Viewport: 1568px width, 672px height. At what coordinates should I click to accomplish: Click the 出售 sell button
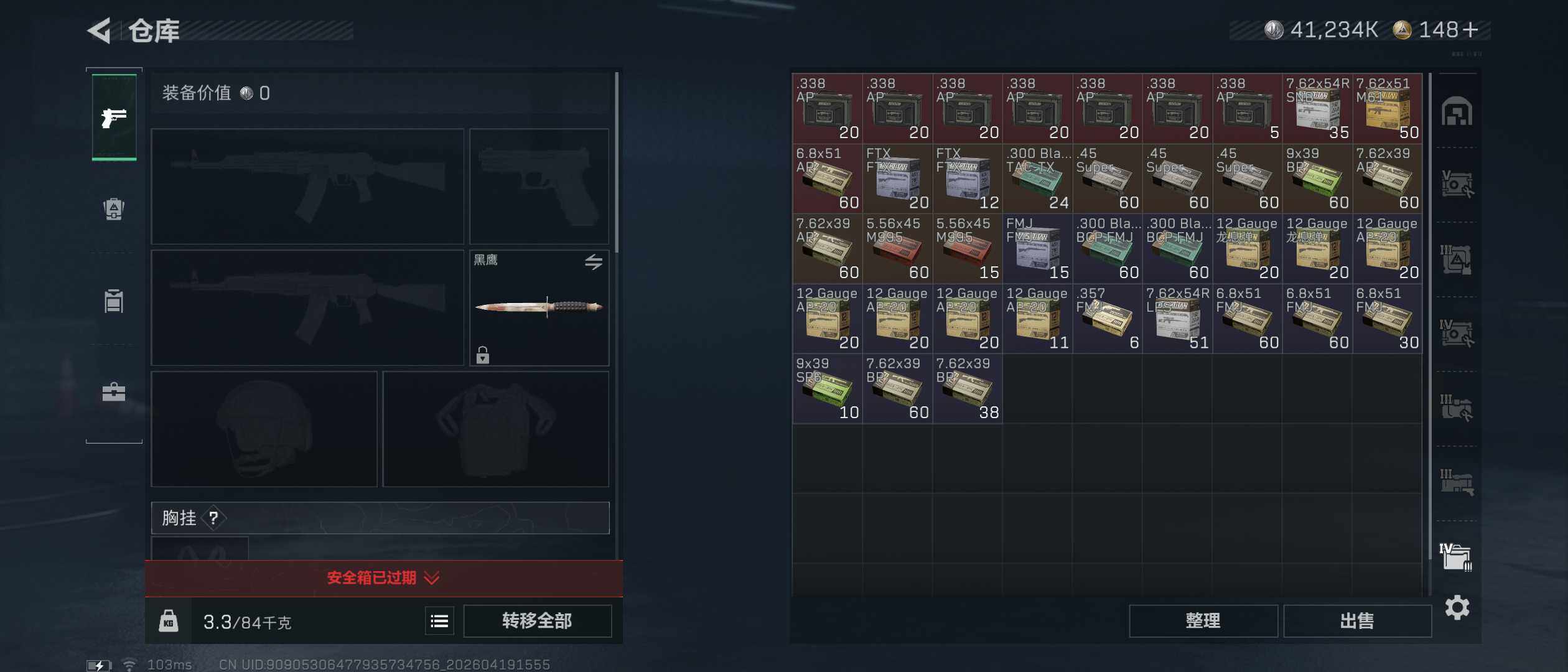[1357, 621]
